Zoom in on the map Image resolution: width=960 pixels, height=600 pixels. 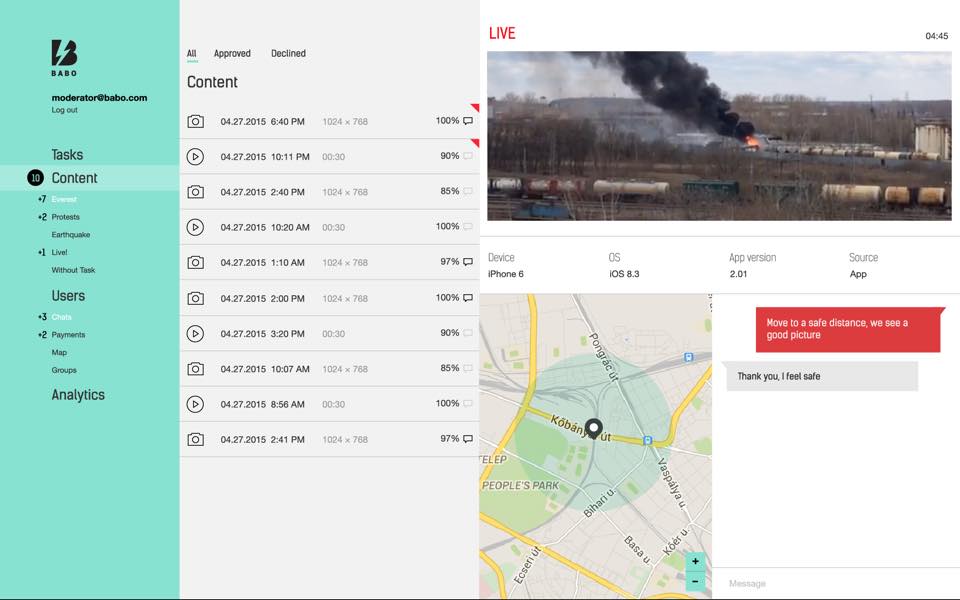[x=695, y=562]
